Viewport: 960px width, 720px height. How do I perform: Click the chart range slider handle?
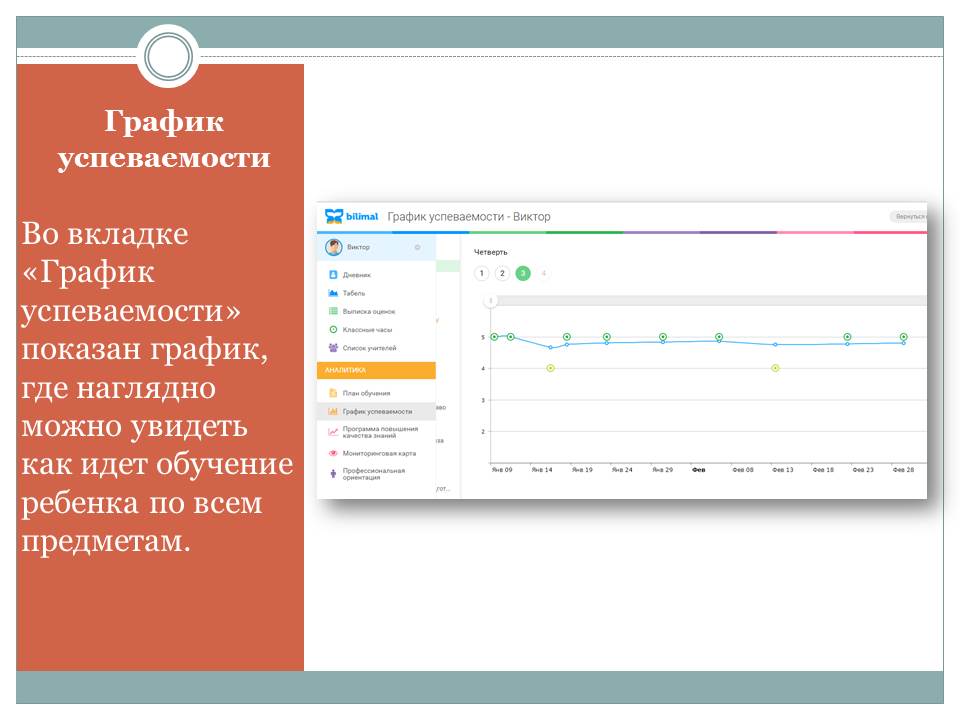(490, 300)
